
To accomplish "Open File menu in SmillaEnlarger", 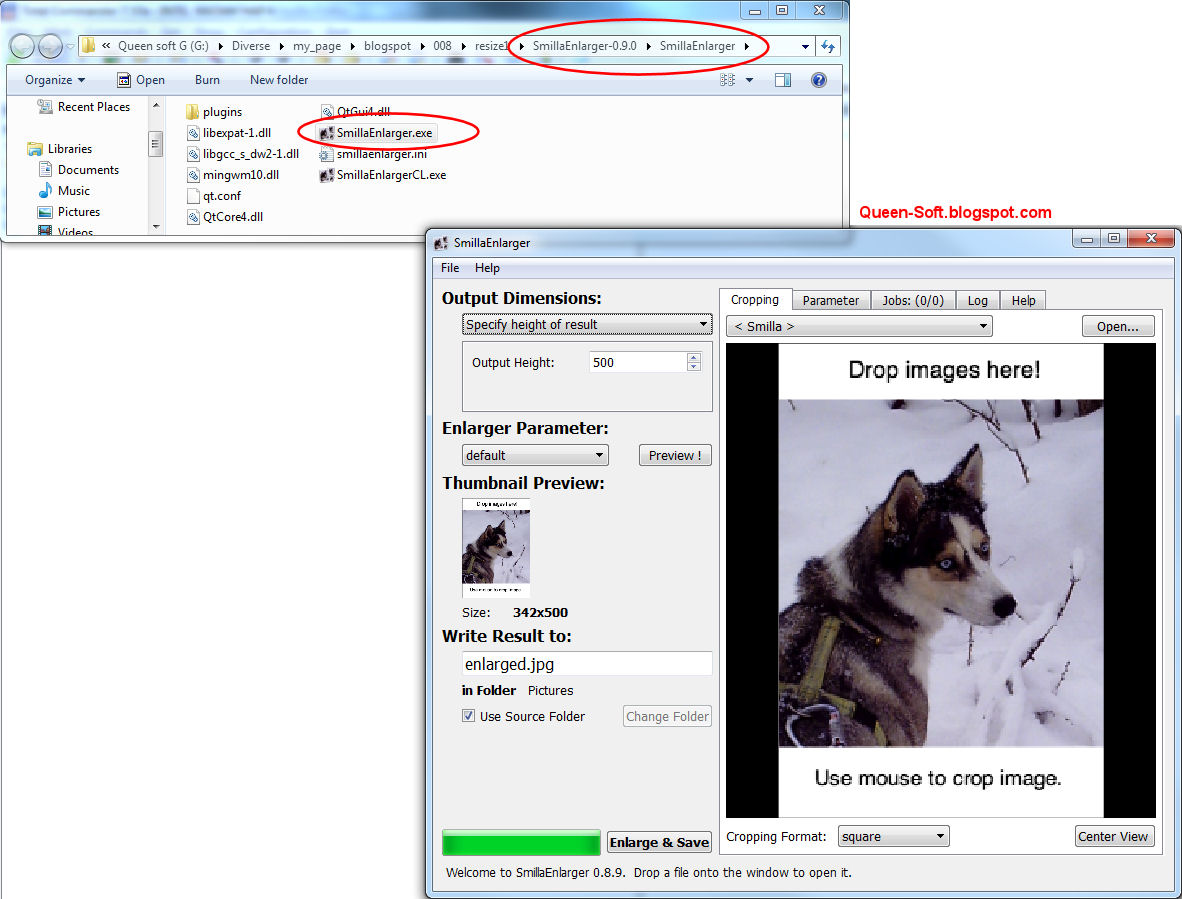I will click(450, 268).
